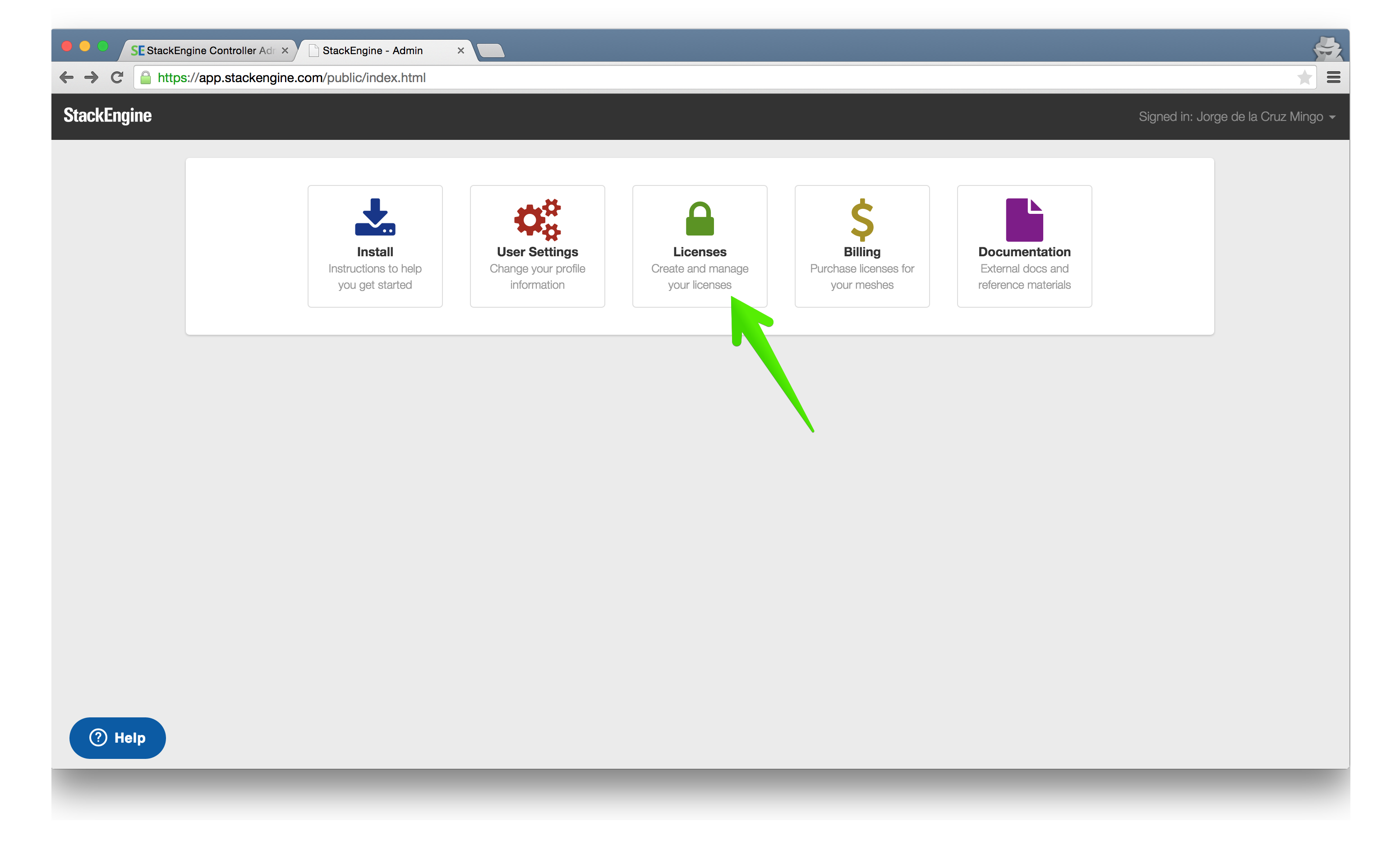Open the Licenses card title
The height and width of the screenshot is (841, 1400).
[x=700, y=252]
